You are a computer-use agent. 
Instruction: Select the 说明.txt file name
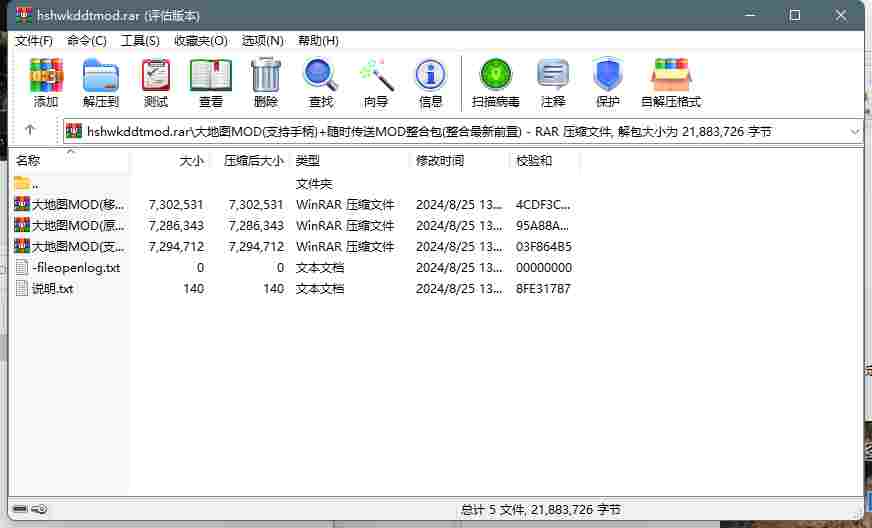(53, 289)
